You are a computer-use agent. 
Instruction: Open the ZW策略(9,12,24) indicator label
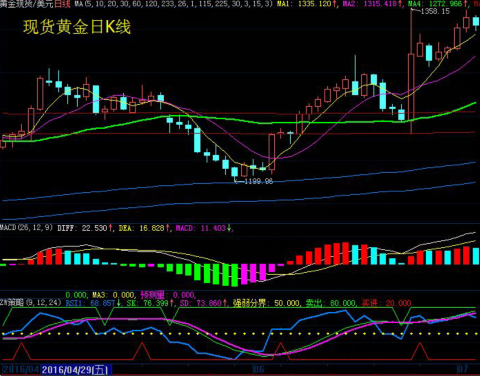(31, 303)
